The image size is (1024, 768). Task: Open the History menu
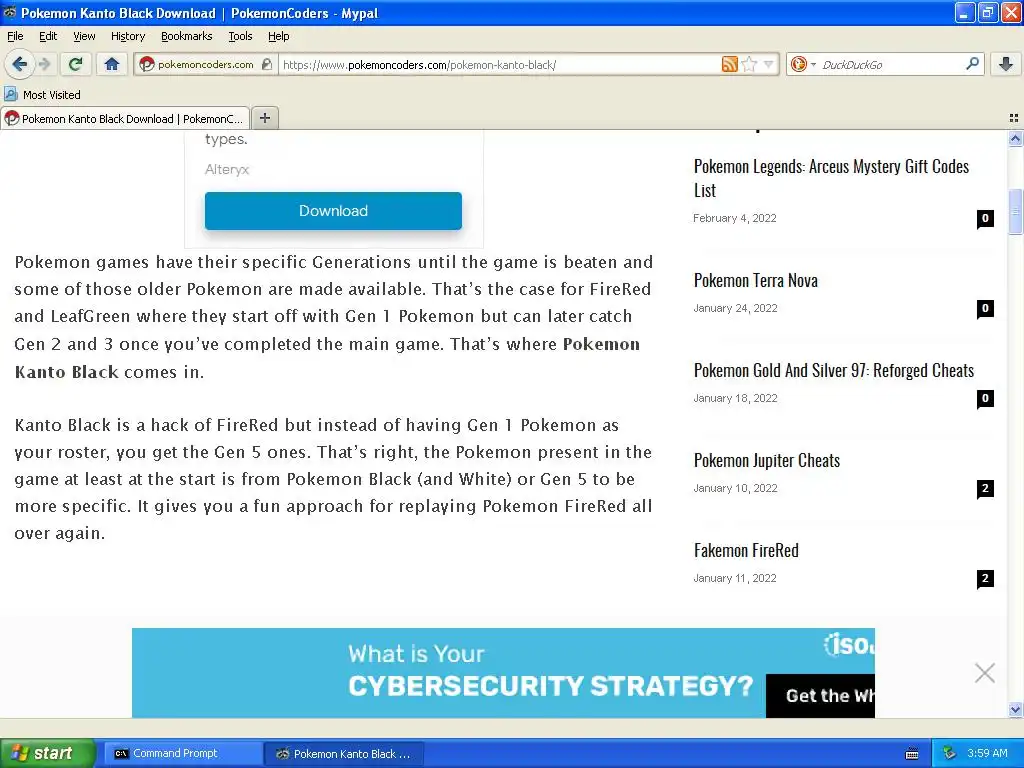click(x=127, y=36)
